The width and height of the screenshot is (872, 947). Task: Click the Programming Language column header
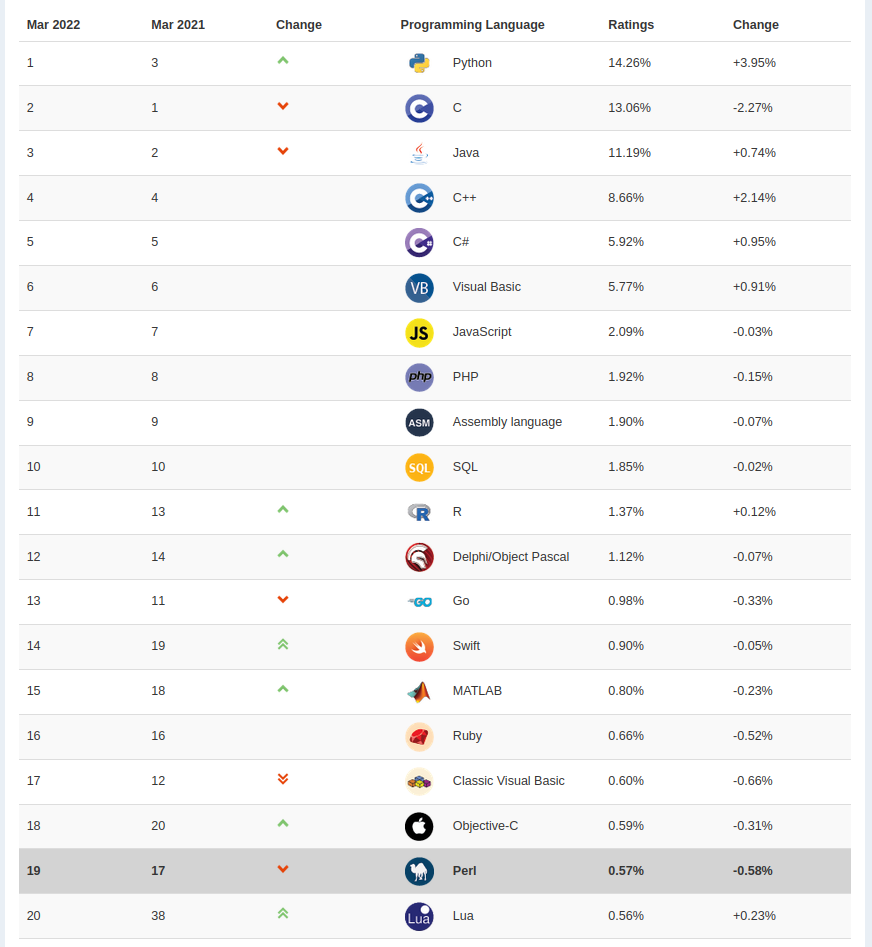click(472, 25)
